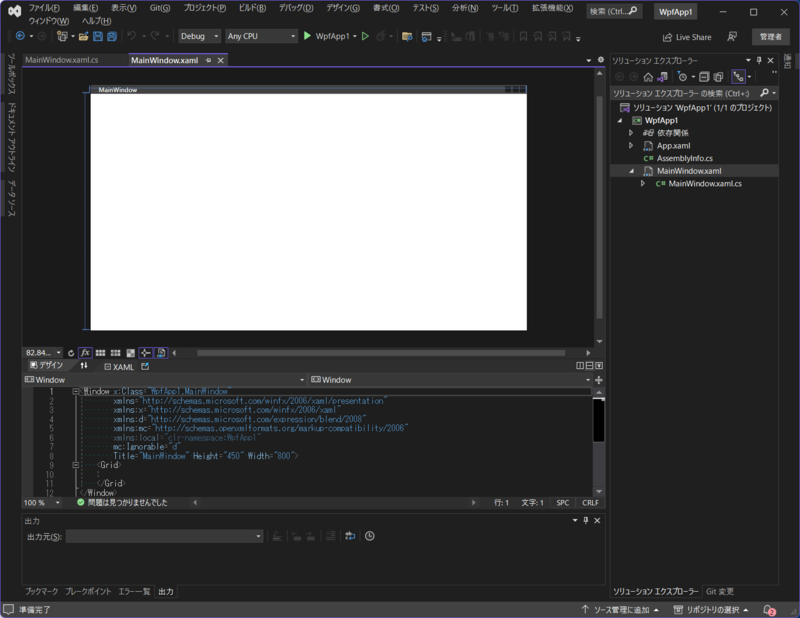The image size is (800, 618).
Task: Click the open file folder icon
Action: coord(84,36)
